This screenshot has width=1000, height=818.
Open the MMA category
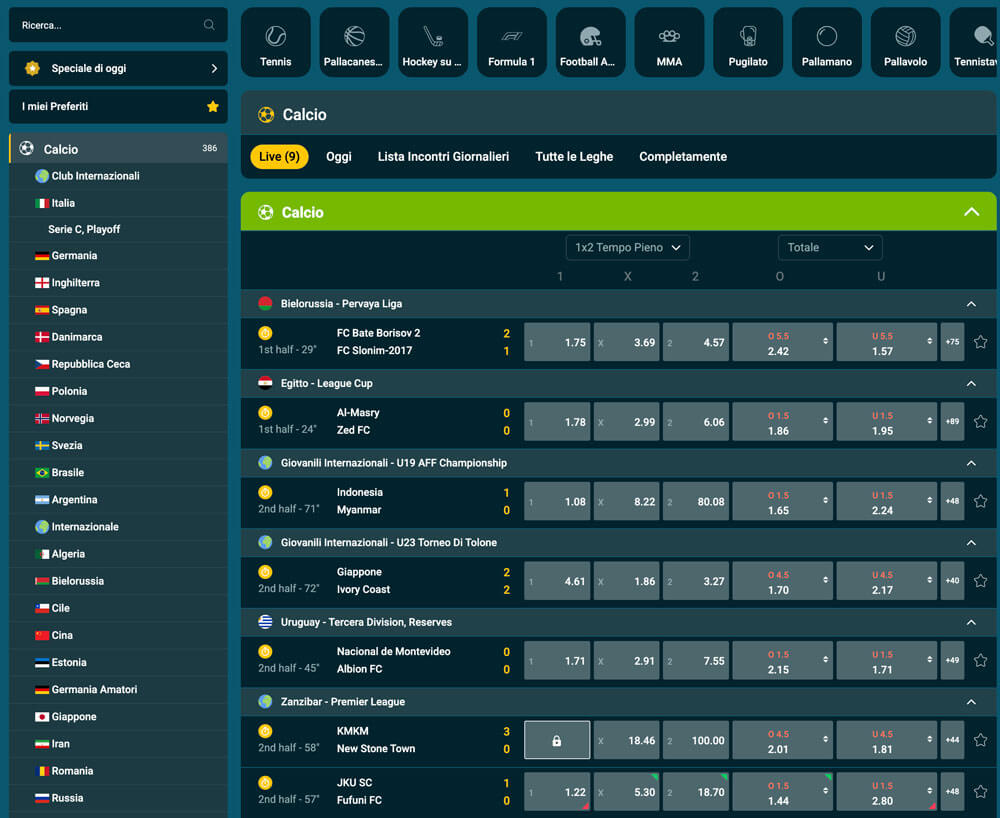point(669,43)
